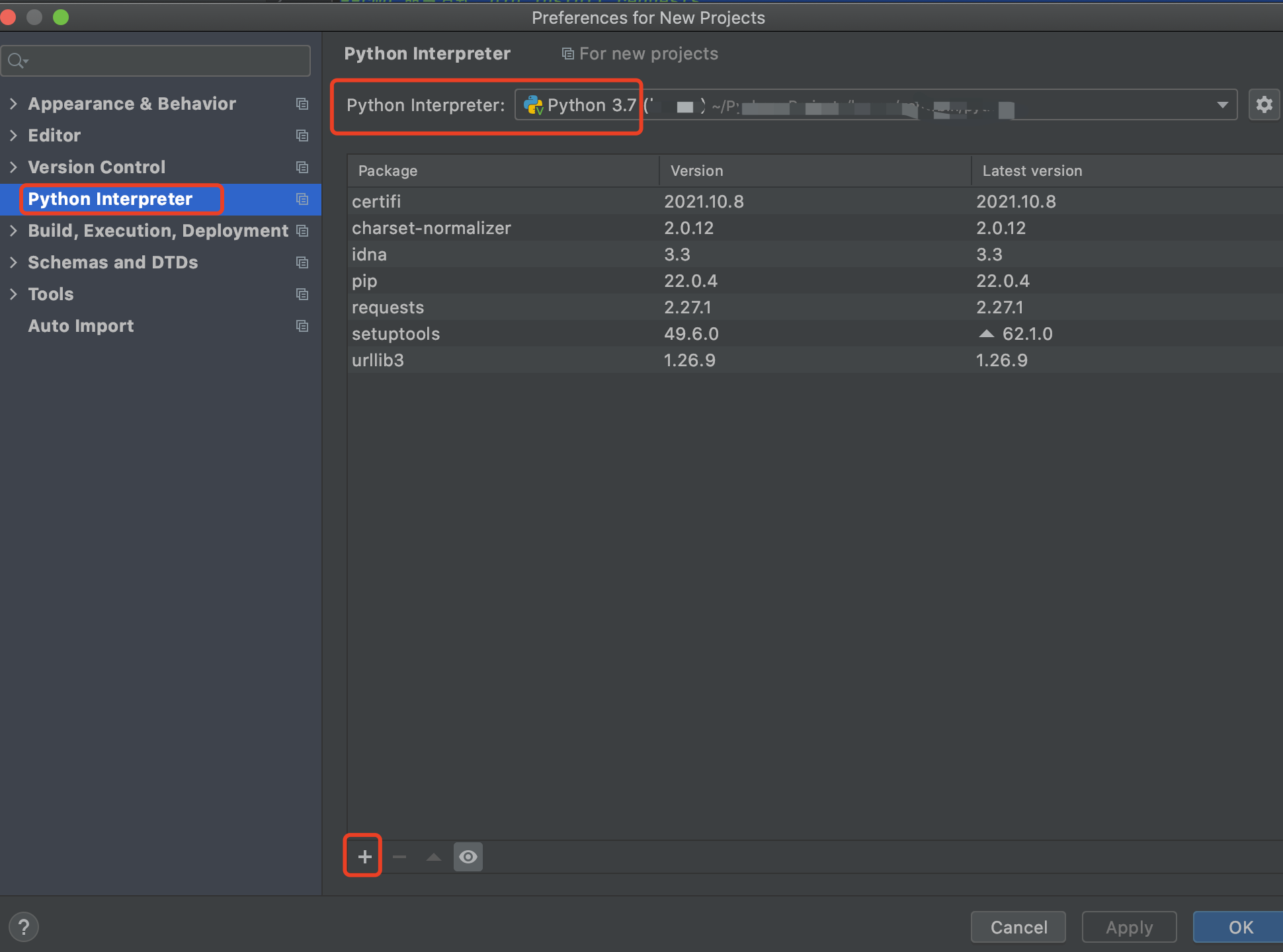Click the upgrade package arrow icon
1283x952 pixels.
pos(434,857)
